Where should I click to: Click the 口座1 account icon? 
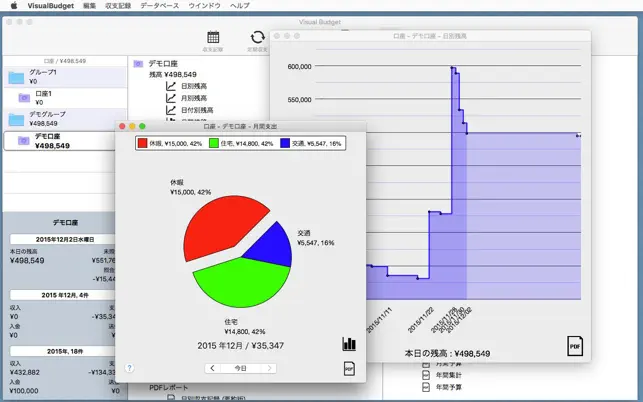click(x=24, y=98)
